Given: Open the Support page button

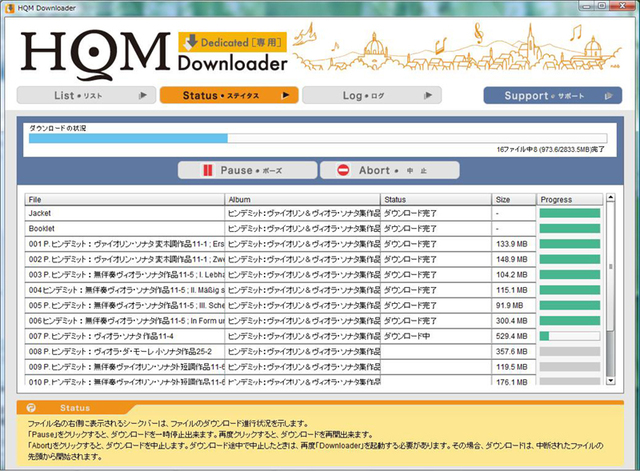Looking at the screenshot, I should [545, 95].
